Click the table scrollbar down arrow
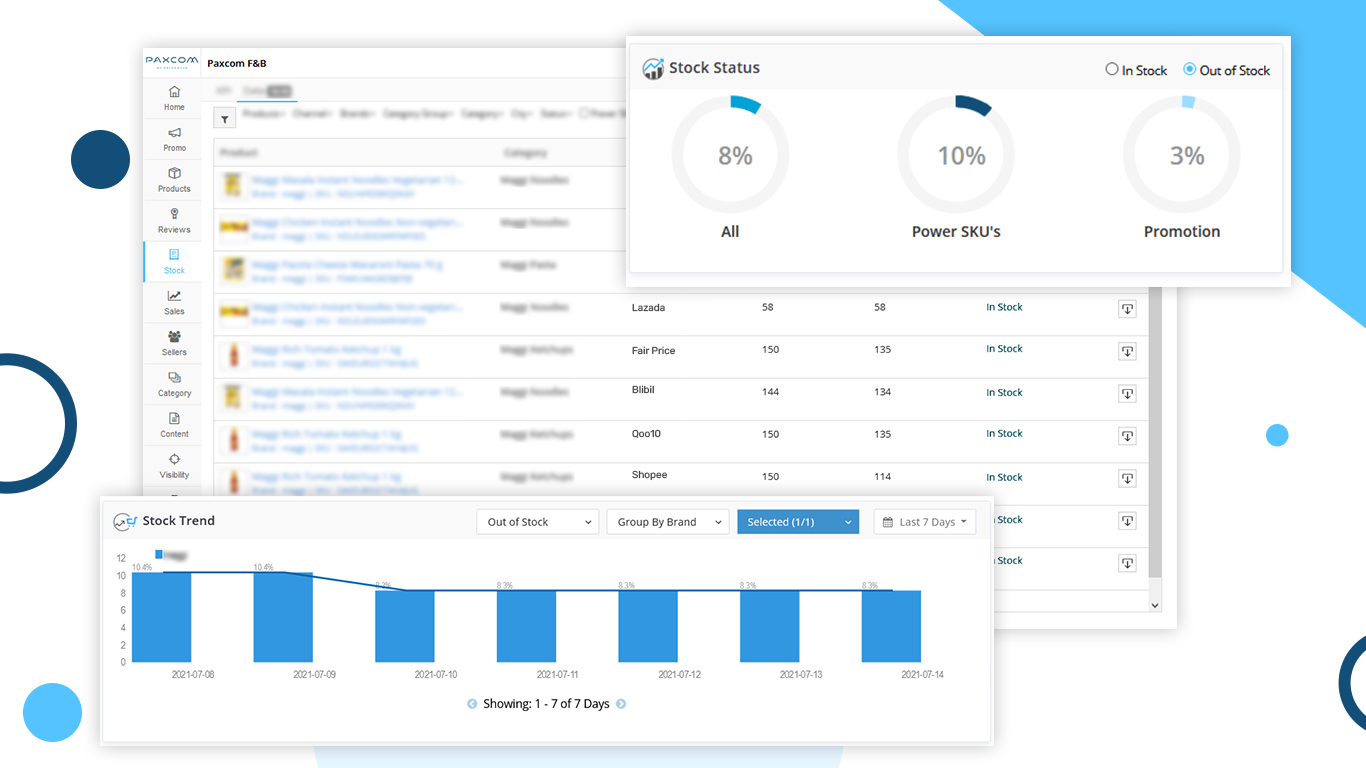The height and width of the screenshot is (768, 1366). [1155, 605]
